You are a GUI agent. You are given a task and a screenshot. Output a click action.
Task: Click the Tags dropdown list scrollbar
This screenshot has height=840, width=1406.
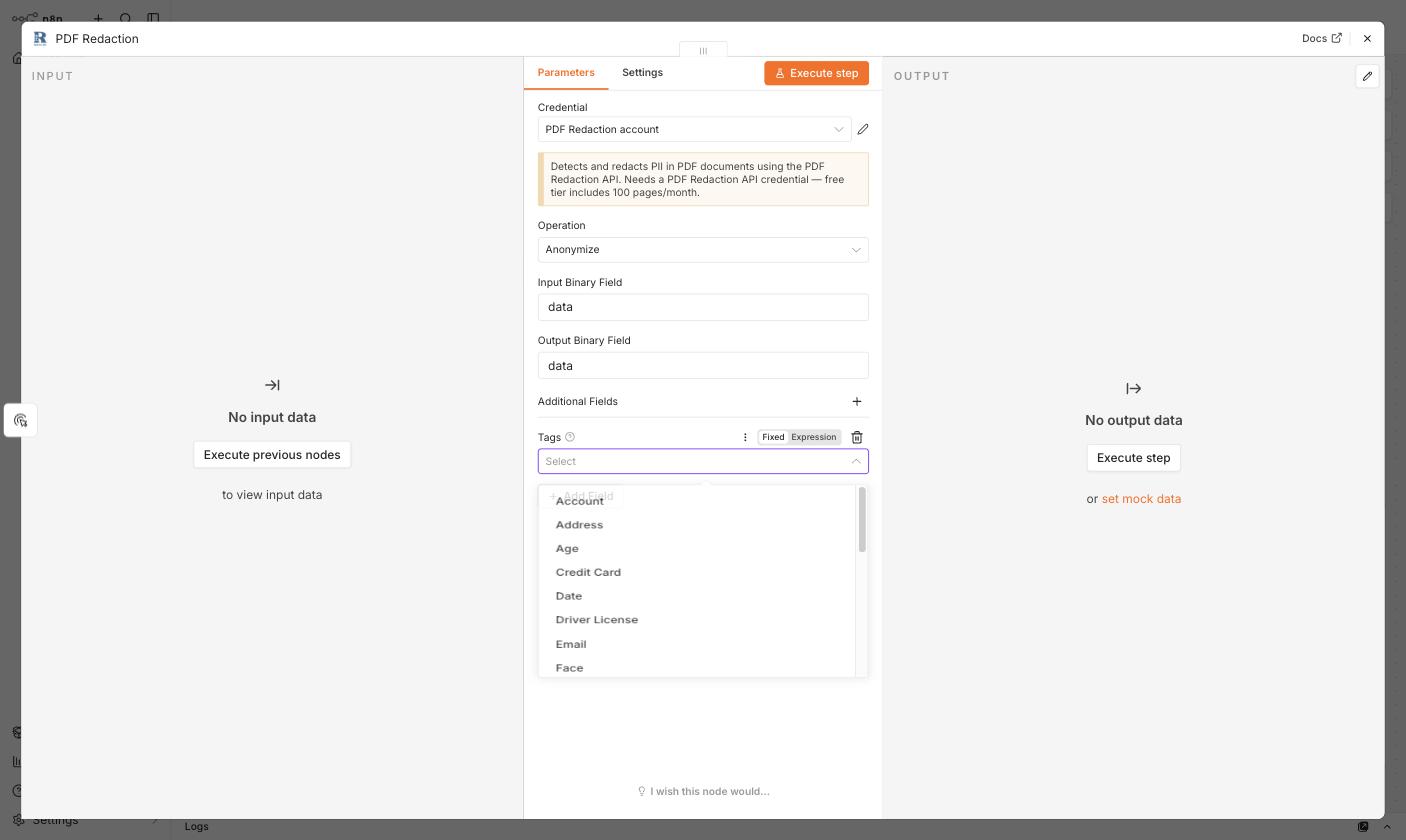pos(862,520)
